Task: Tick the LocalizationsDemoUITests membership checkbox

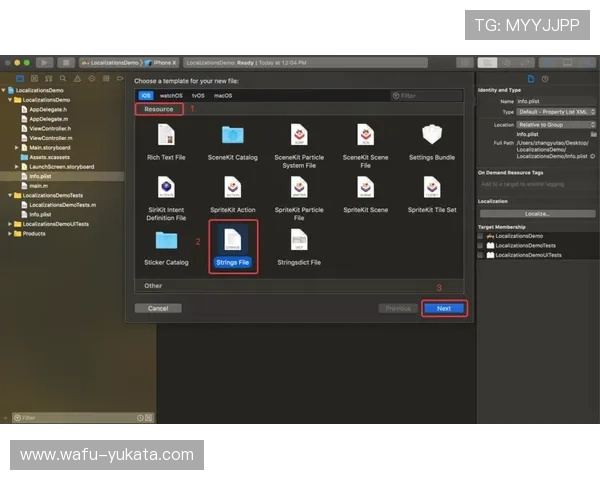Action: [481, 255]
